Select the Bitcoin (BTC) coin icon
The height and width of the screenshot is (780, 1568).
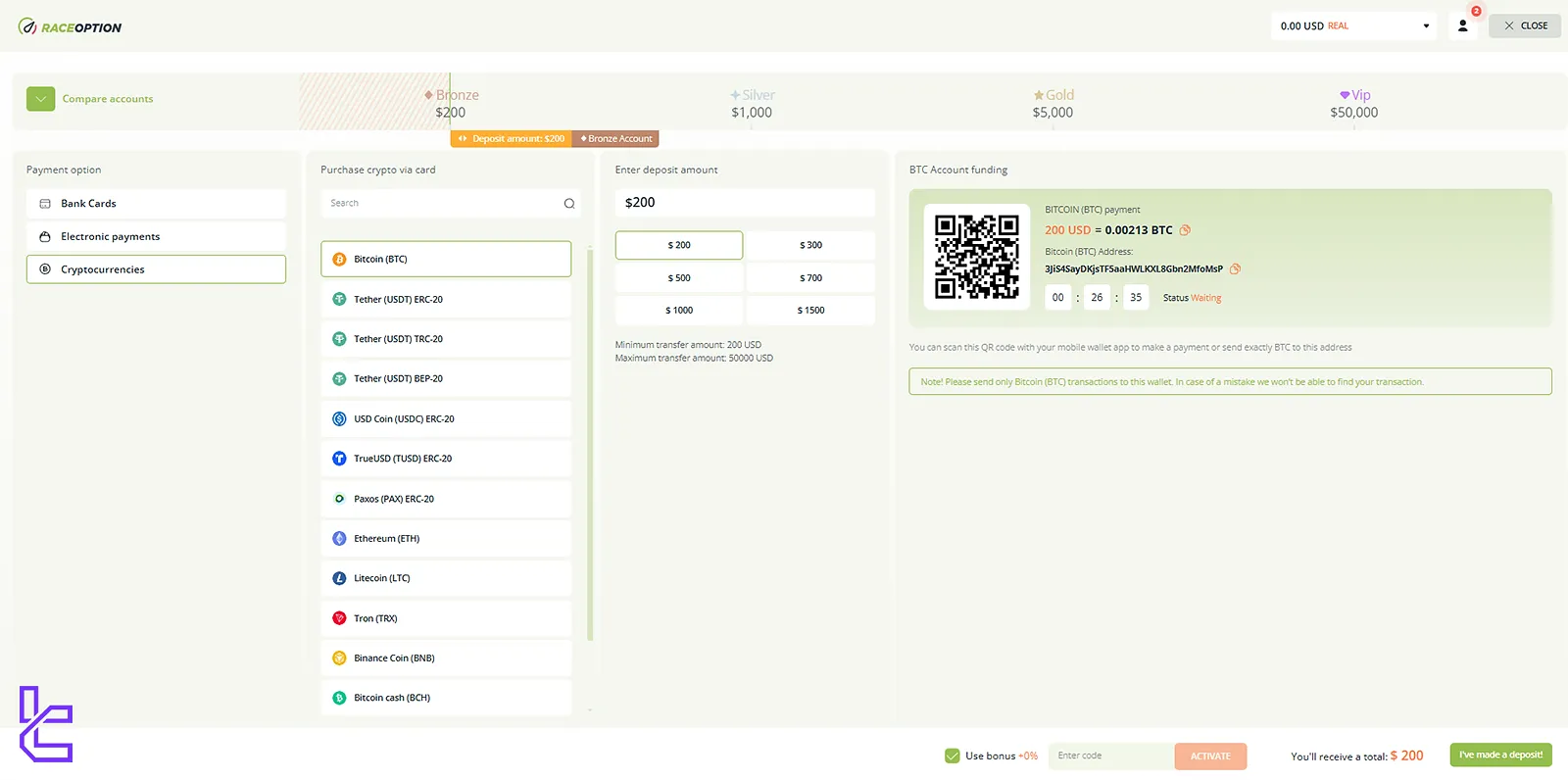click(x=339, y=260)
